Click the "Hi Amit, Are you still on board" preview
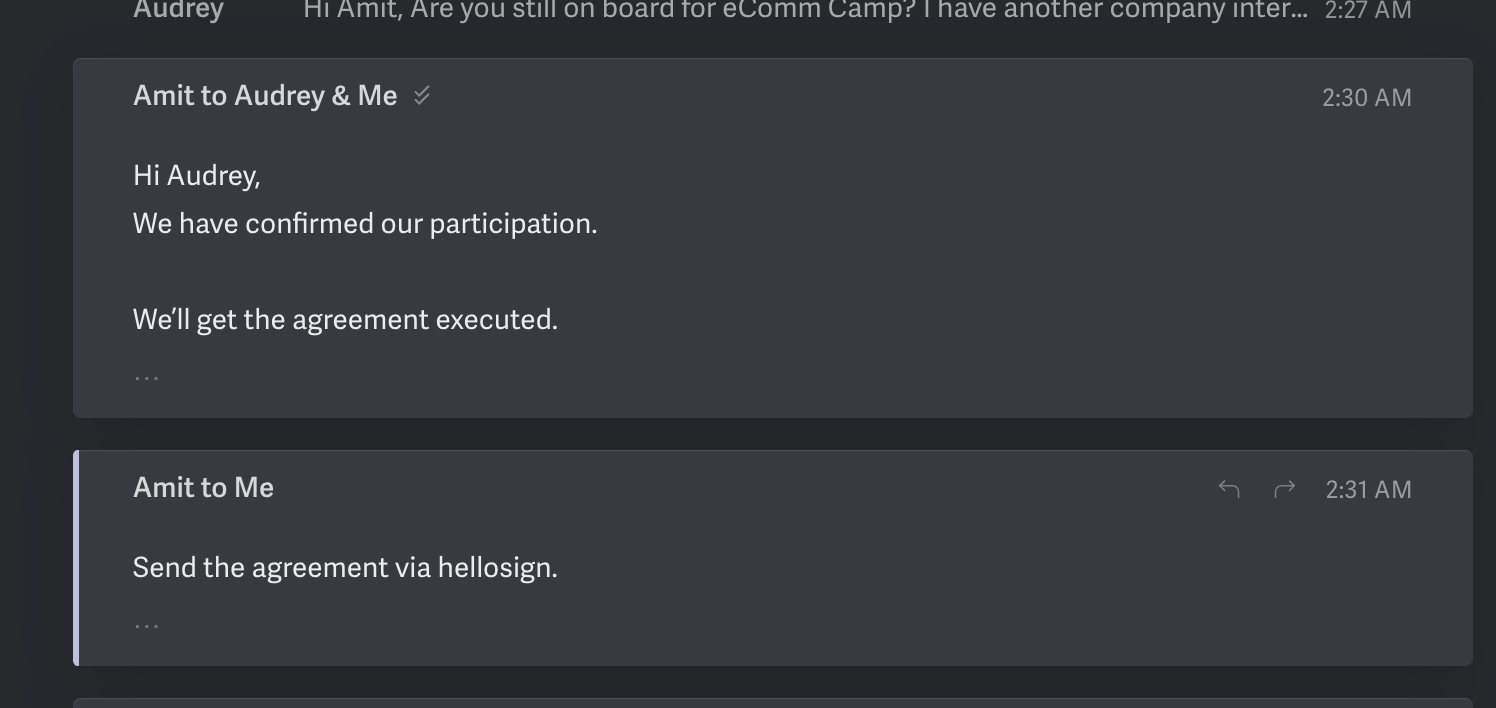 tap(804, 10)
